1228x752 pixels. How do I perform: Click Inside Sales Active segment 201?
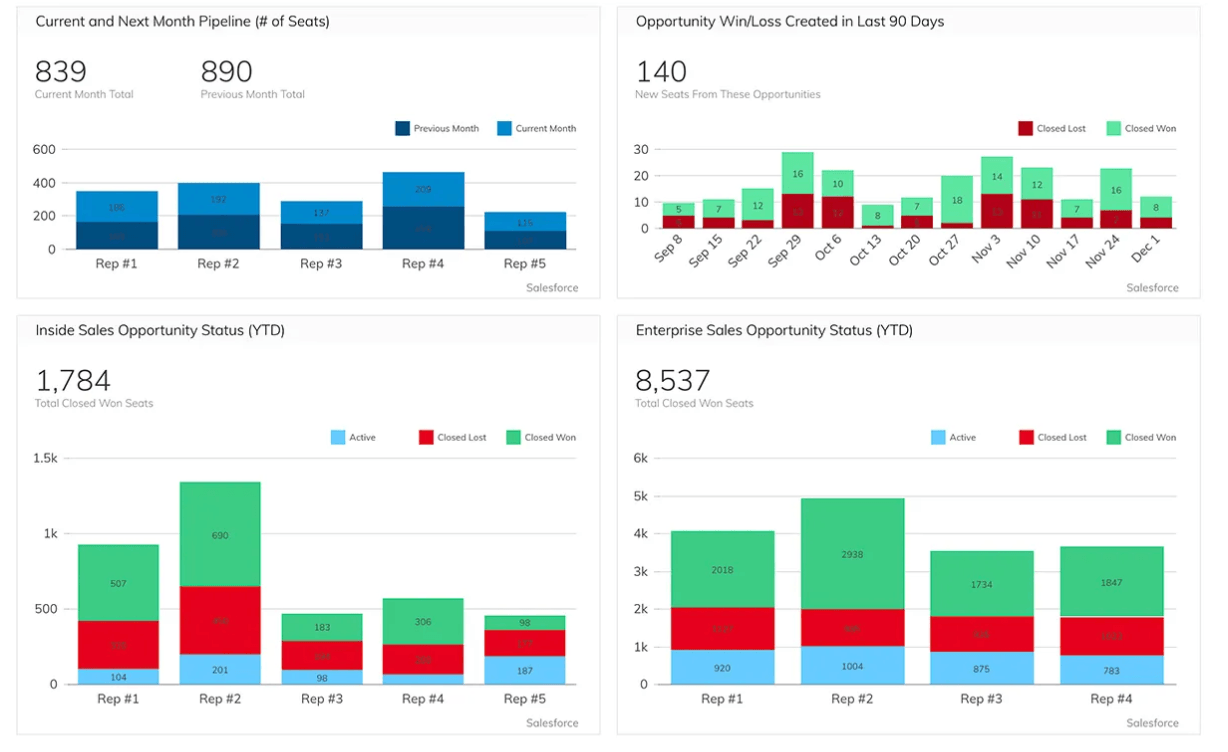point(220,670)
